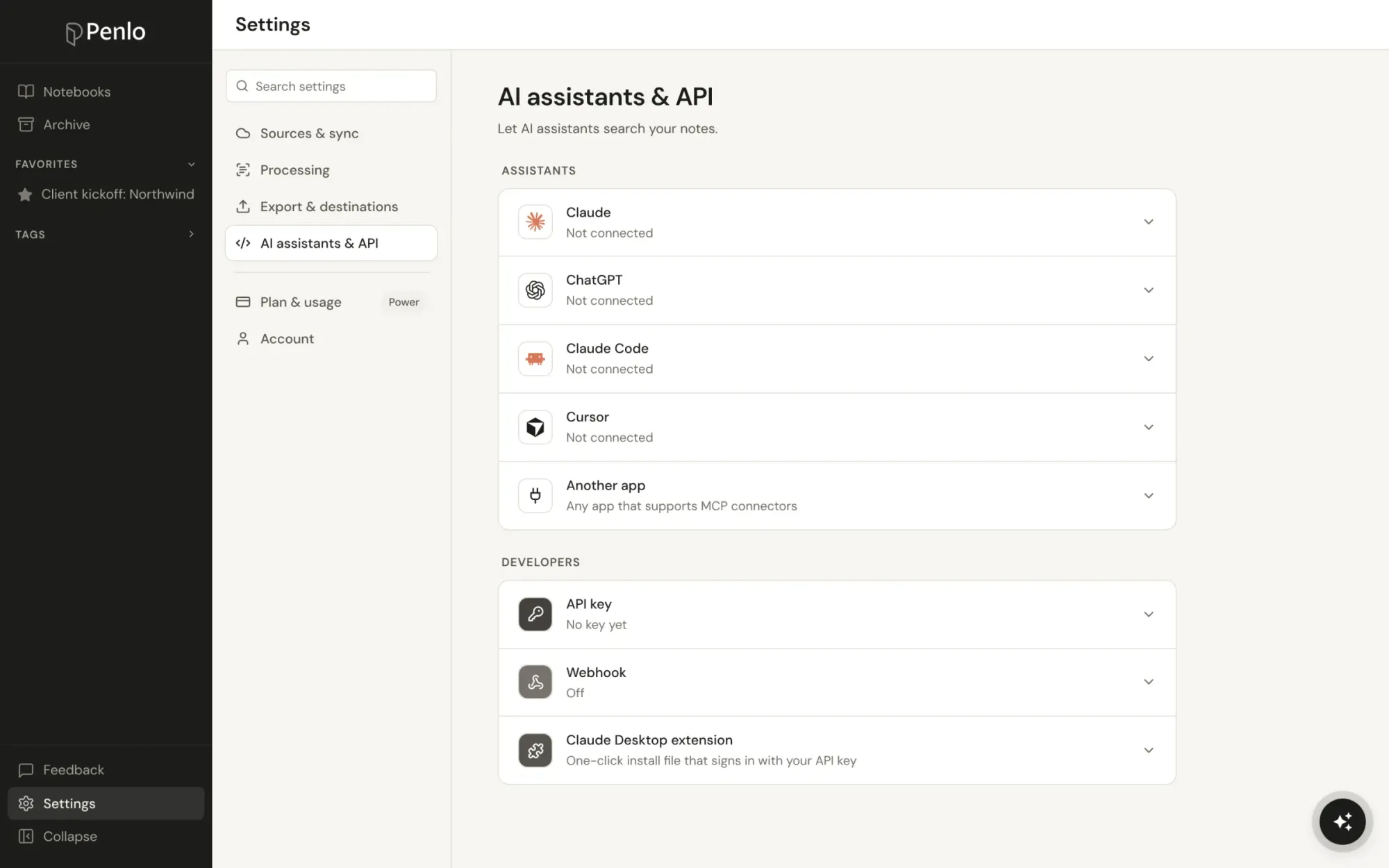Click the Search settings field

[331, 86]
